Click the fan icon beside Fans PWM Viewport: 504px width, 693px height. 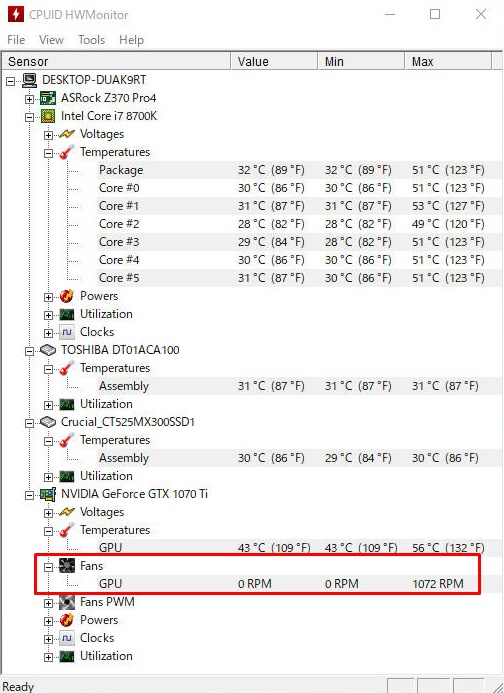(x=67, y=602)
